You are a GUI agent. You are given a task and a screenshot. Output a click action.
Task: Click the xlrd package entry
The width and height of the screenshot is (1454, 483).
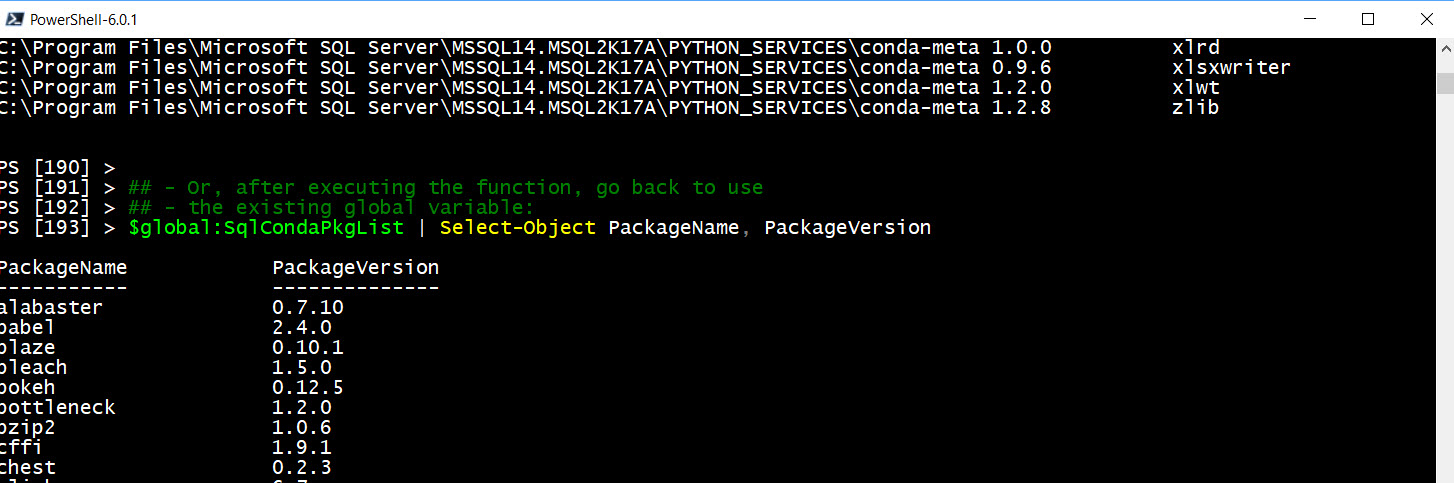tap(1195, 48)
